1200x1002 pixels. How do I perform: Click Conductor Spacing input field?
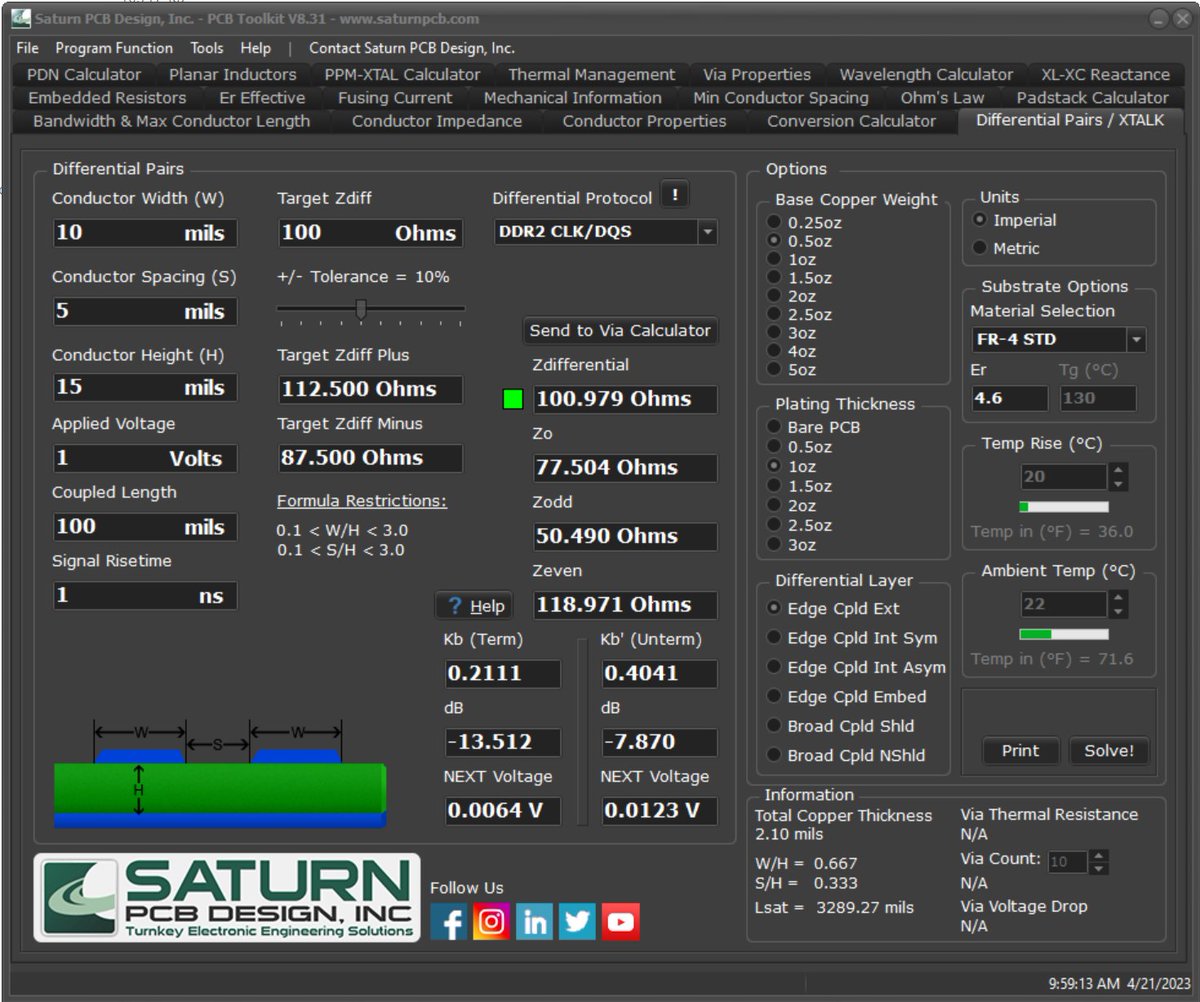click(x=145, y=311)
